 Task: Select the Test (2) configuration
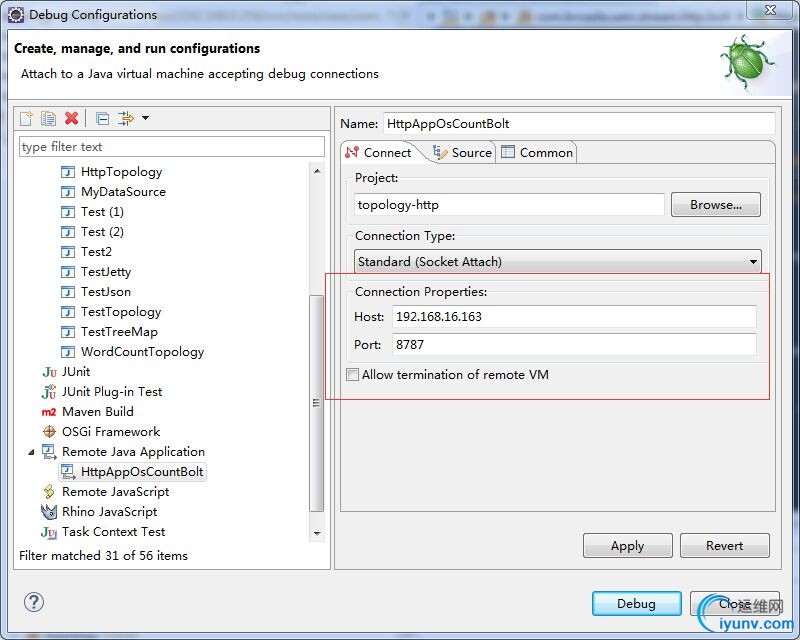coord(102,232)
